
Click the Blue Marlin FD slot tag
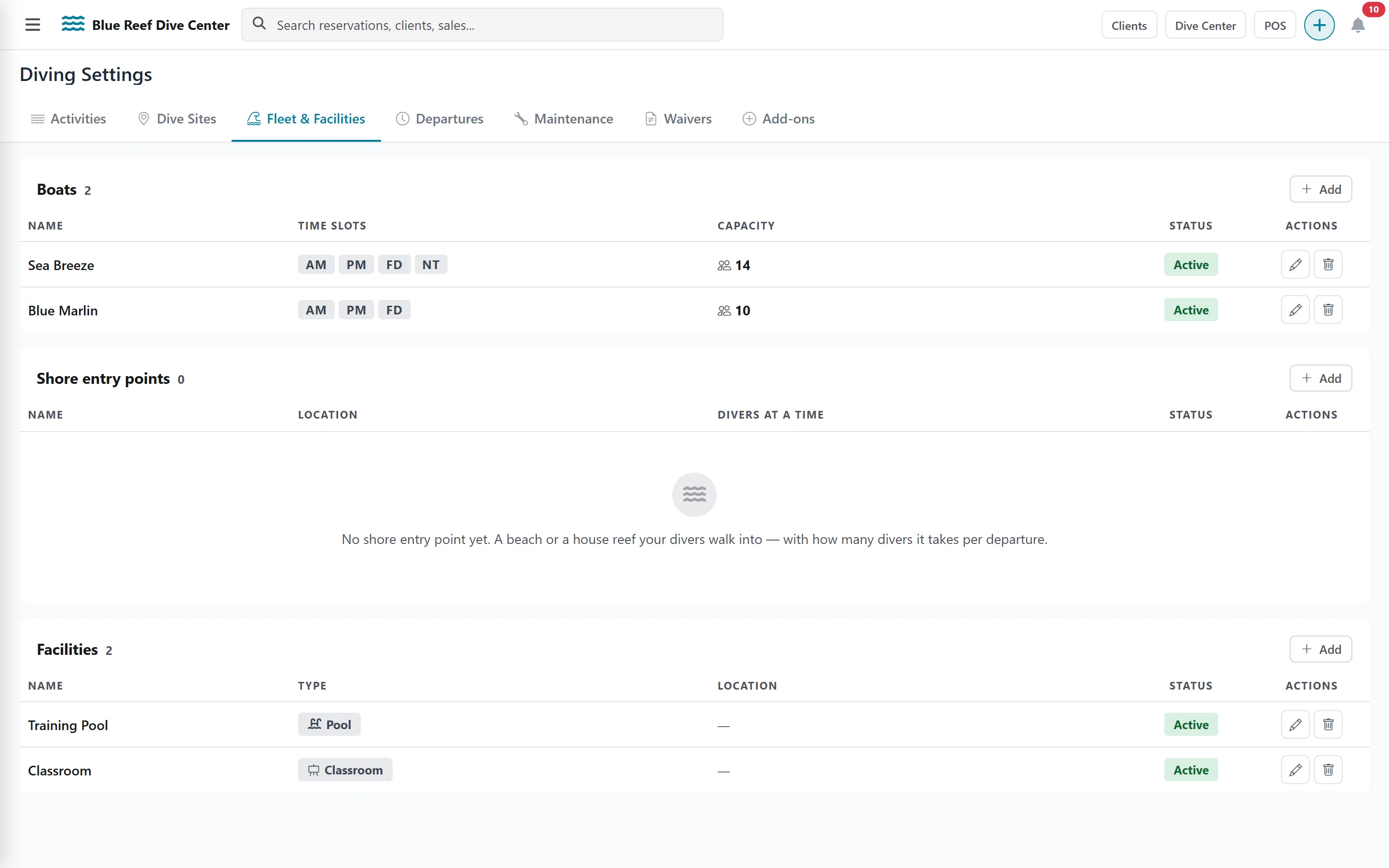pos(394,310)
